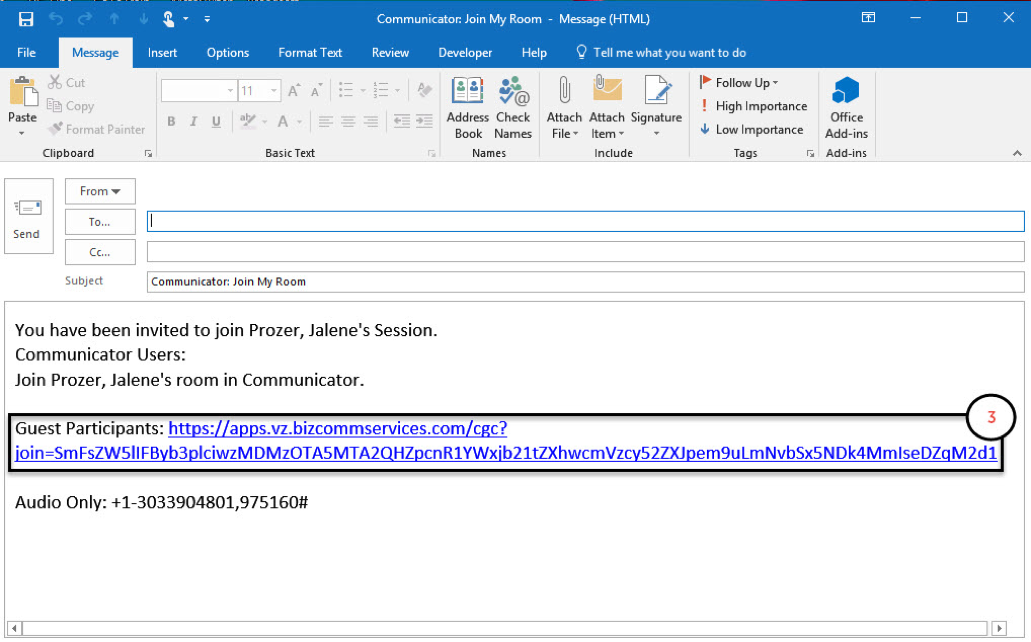Click the Touch/Mouse Mode hand icon

(169, 19)
